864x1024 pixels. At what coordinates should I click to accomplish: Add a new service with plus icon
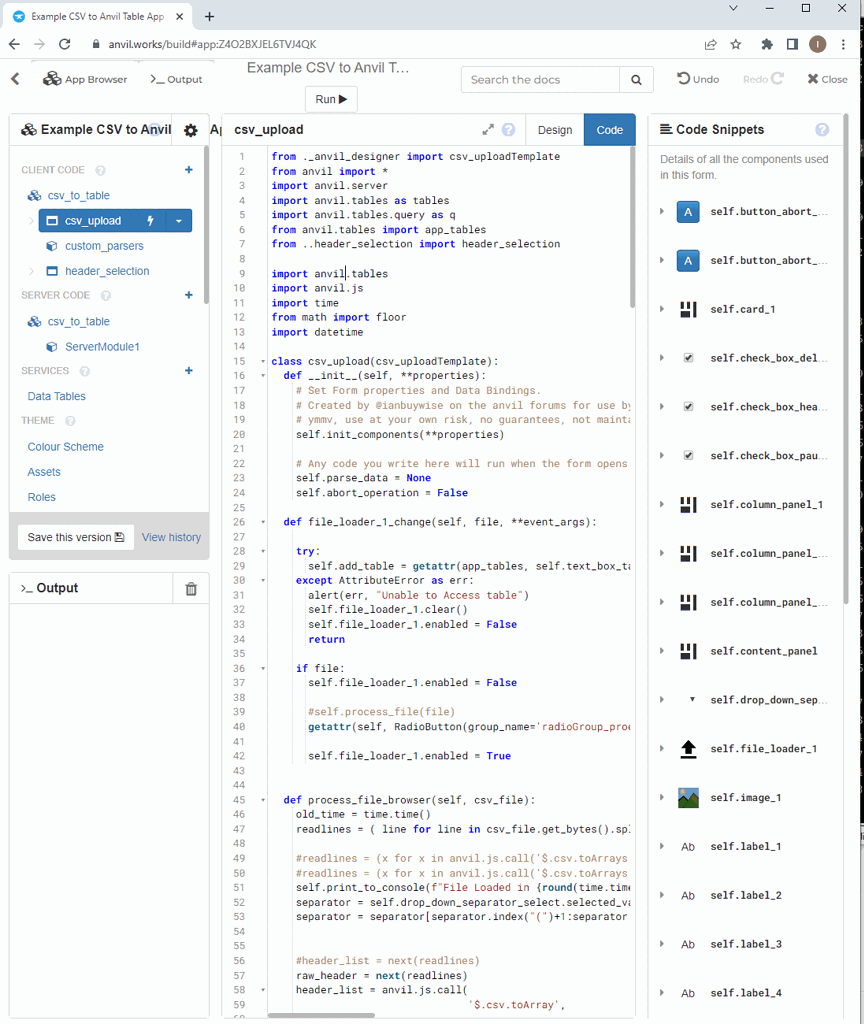[x=189, y=371]
